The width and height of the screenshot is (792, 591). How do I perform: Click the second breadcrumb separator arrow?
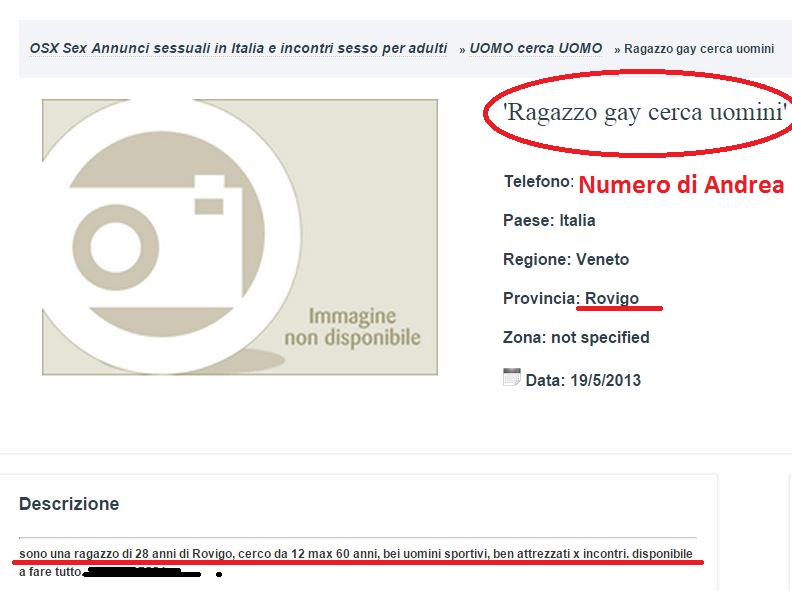tap(617, 49)
